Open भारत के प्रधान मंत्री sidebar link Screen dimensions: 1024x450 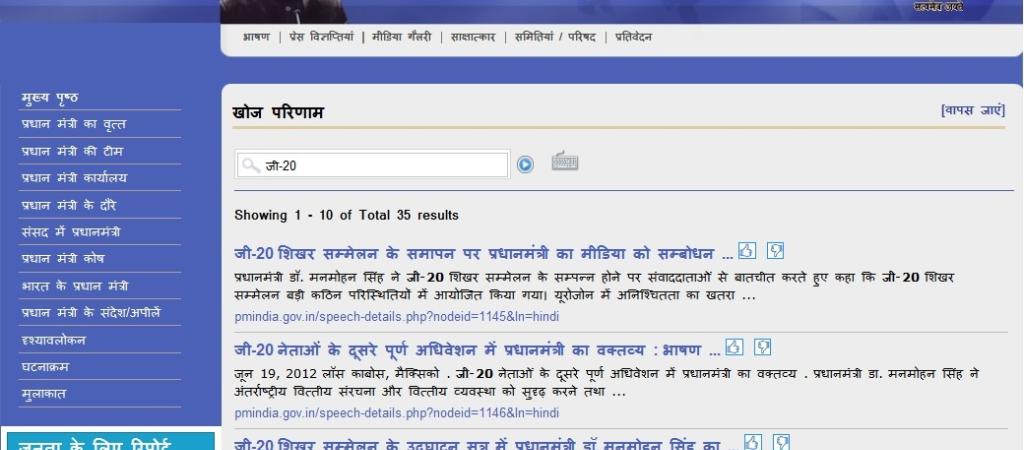click(74, 286)
